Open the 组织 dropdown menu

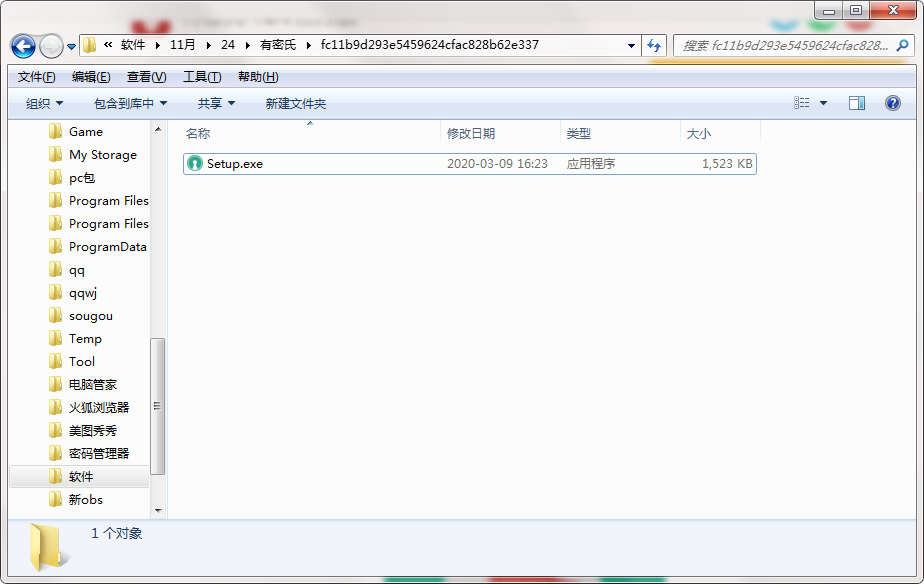click(44, 103)
